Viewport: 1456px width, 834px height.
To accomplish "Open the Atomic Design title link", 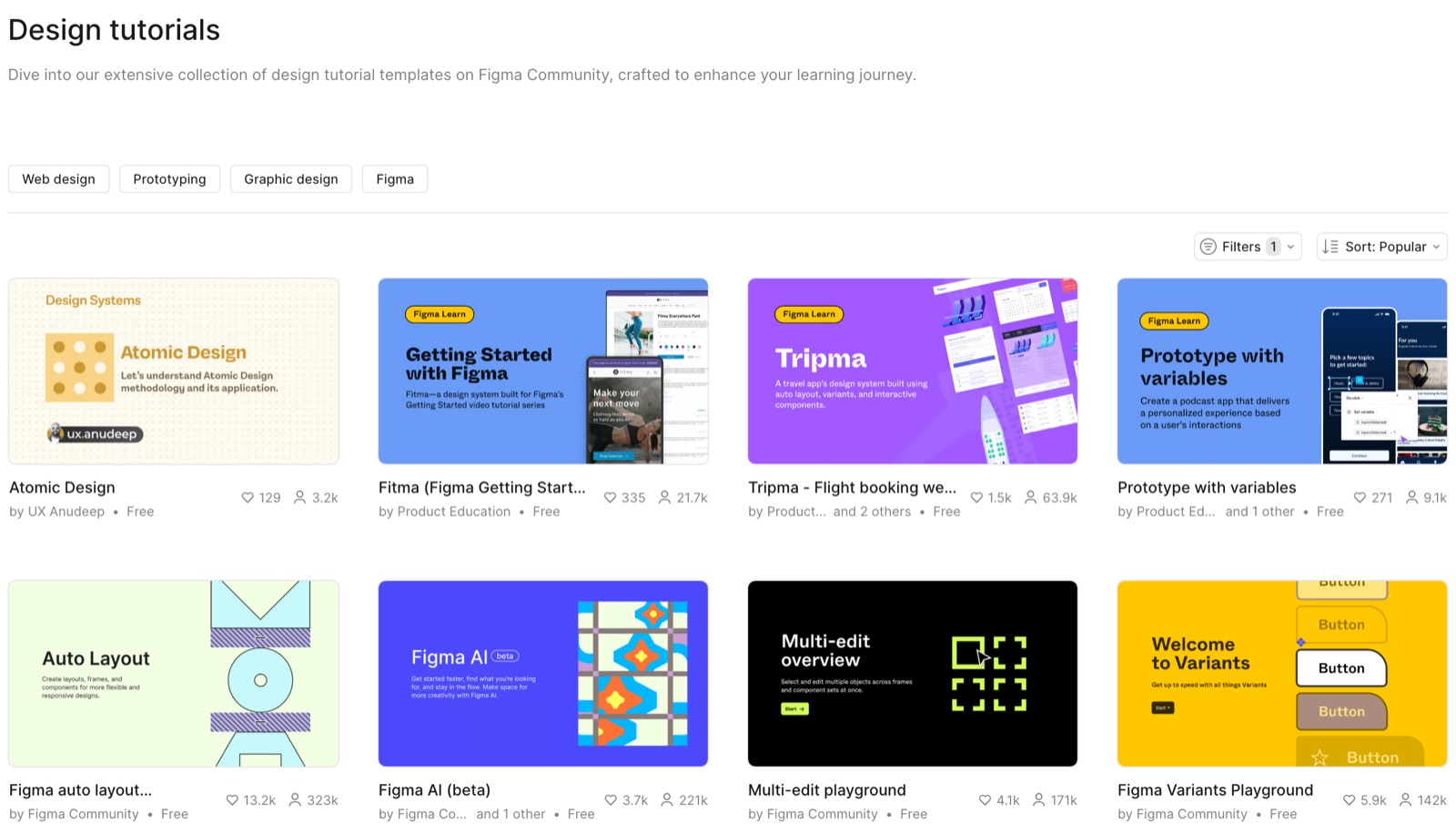I will point(62,488).
